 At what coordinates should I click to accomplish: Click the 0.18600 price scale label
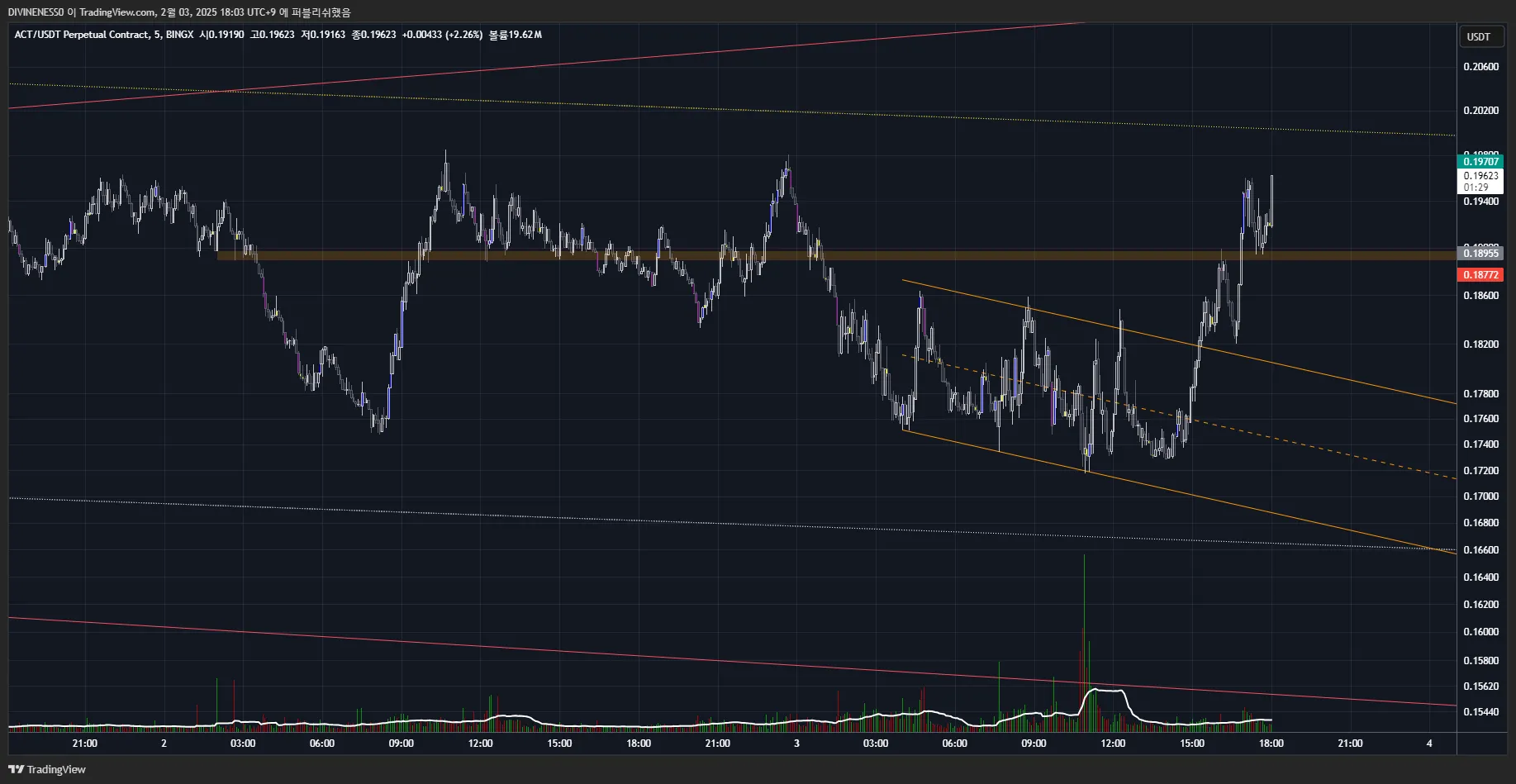(x=1480, y=296)
